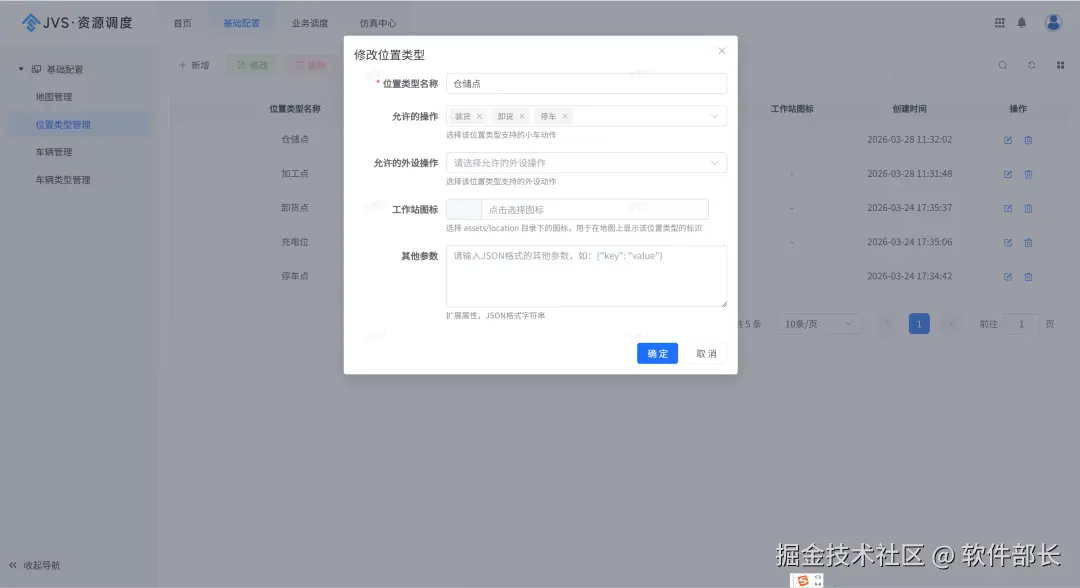The height and width of the screenshot is (588, 1080).
Task: Open table search via magnifier icon
Action: click(1003, 65)
